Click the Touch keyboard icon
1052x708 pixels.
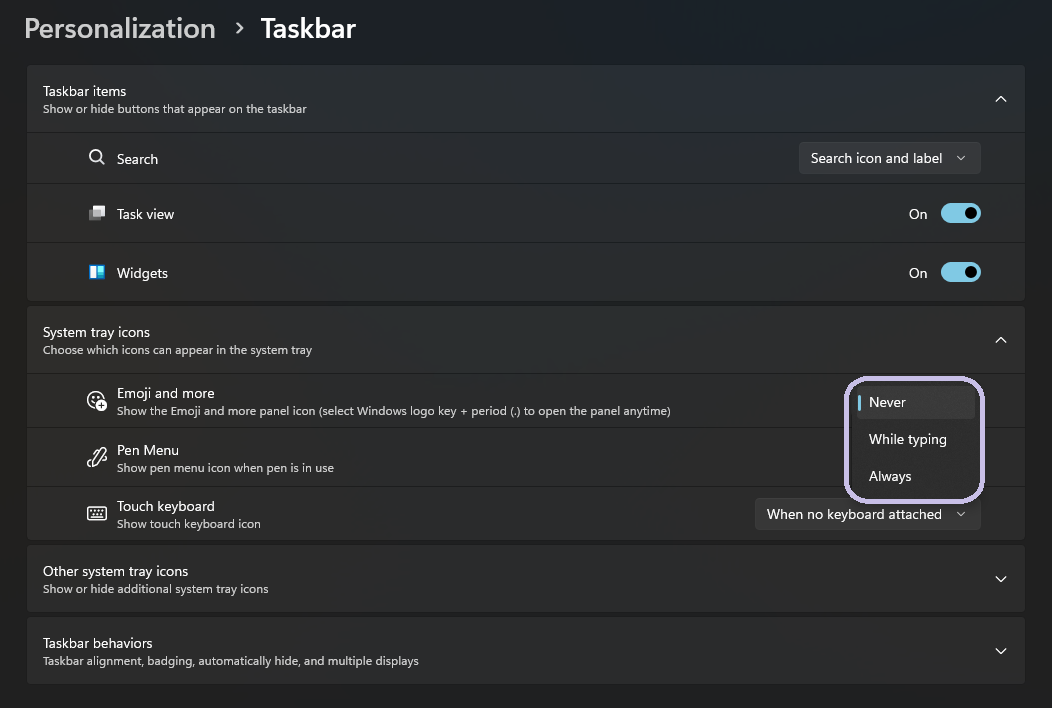[96, 513]
